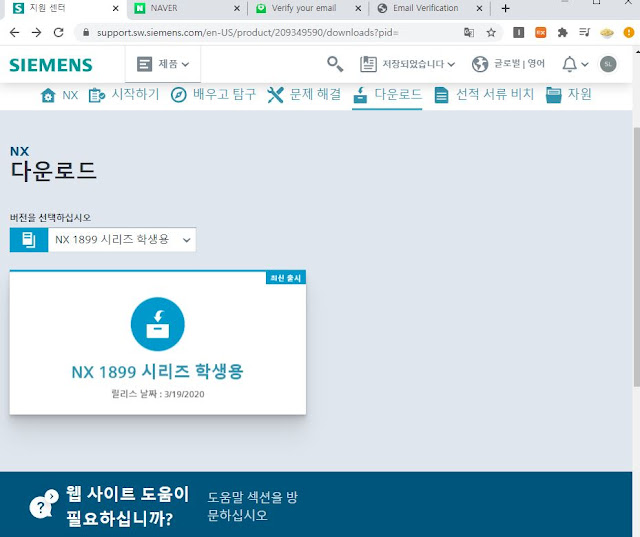Open the 선적 서류 비치 tab

[x=484, y=95]
